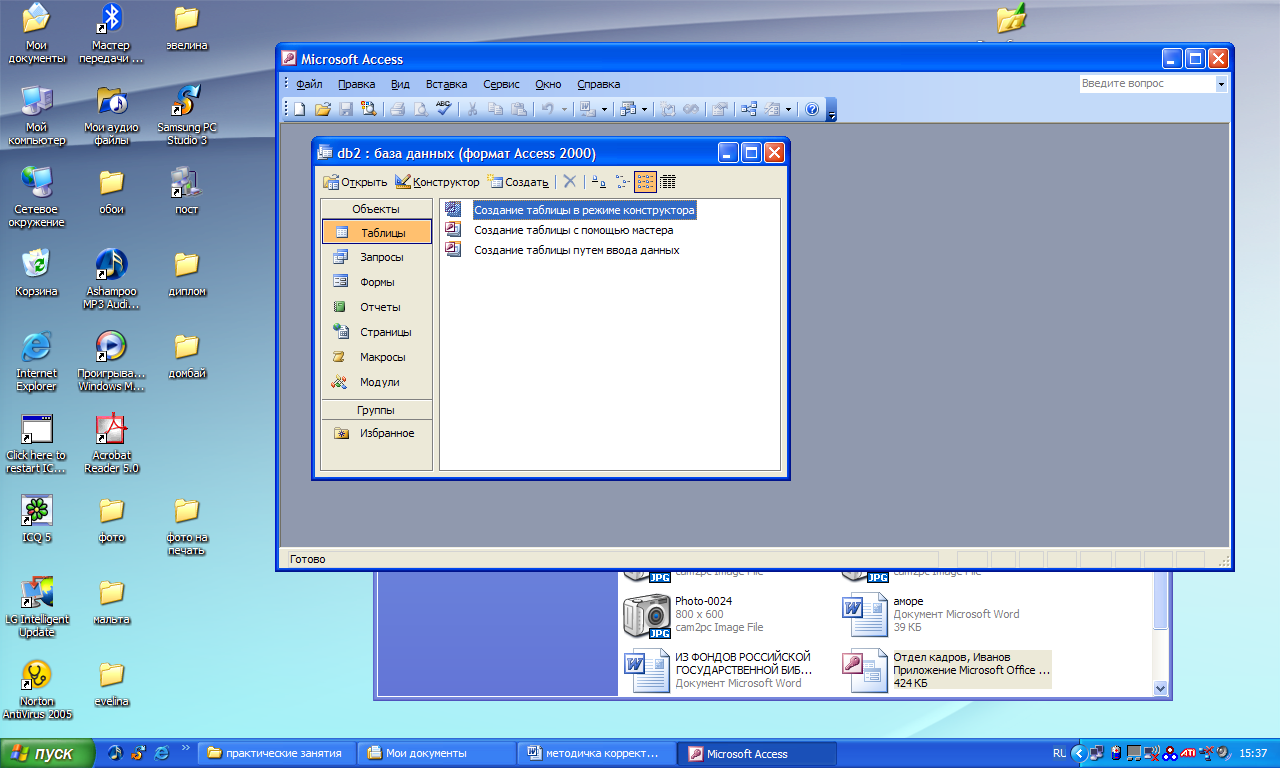Click scroll down arrow in Мои документы window
Screen dimensions: 1280x768
coord(1160,688)
